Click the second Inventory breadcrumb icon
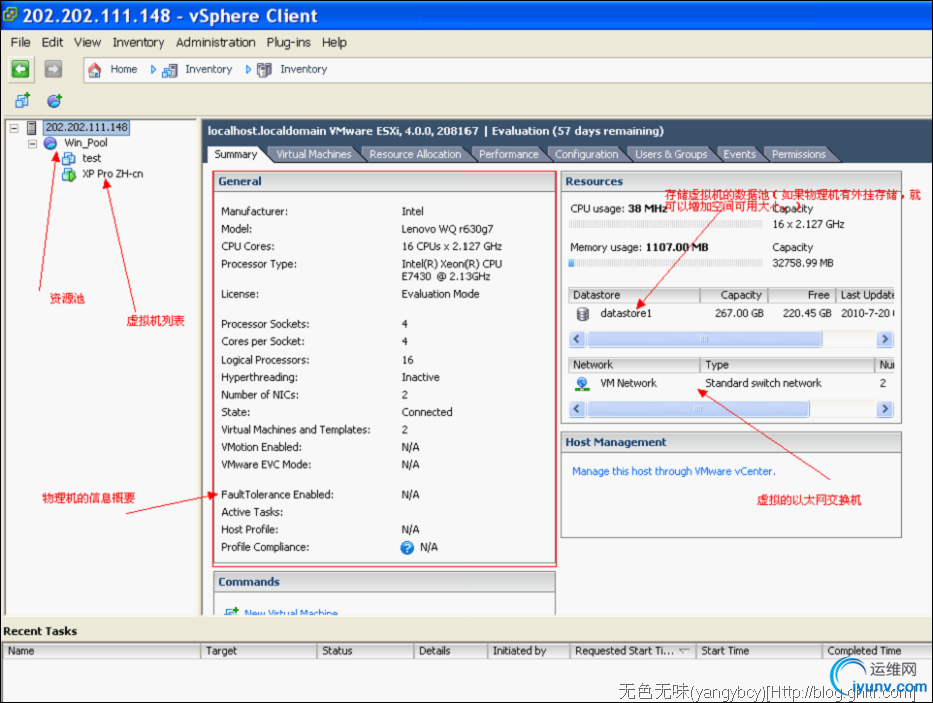933x703 pixels. click(x=264, y=70)
